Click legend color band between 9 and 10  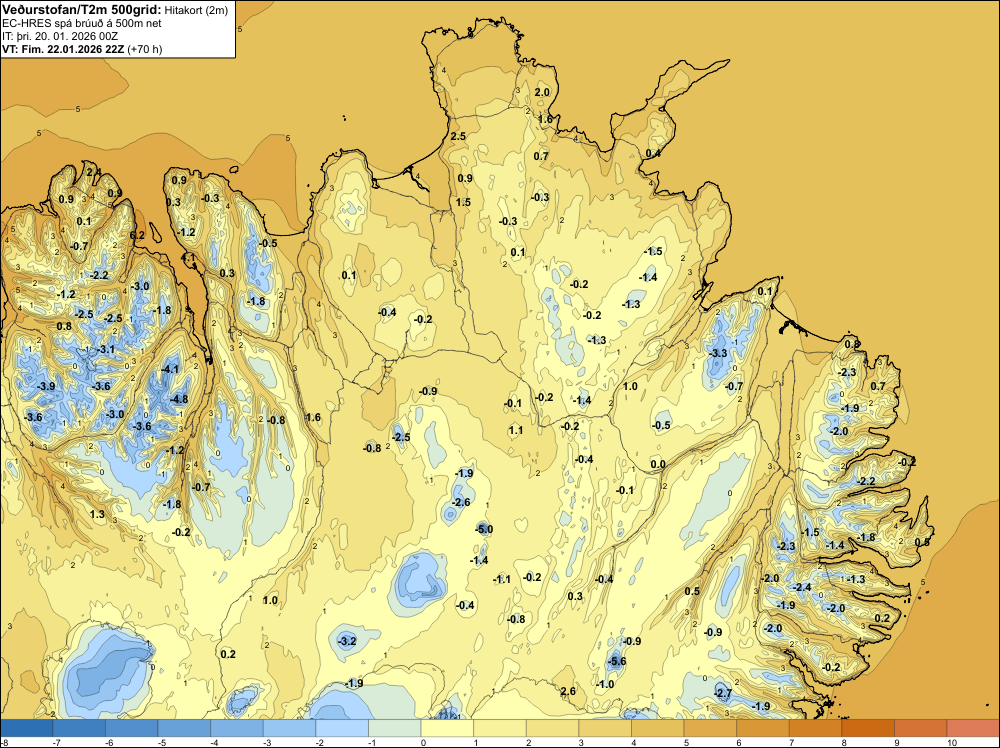[921, 728]
